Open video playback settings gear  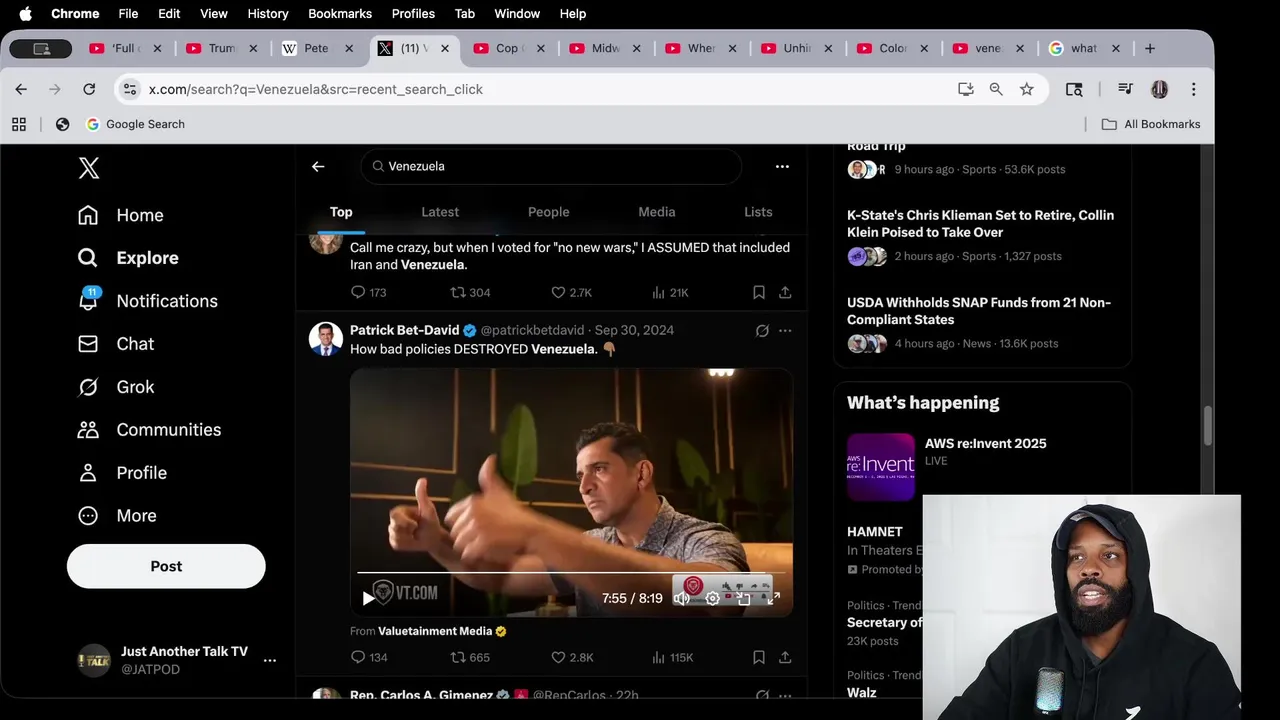[712, 598]
